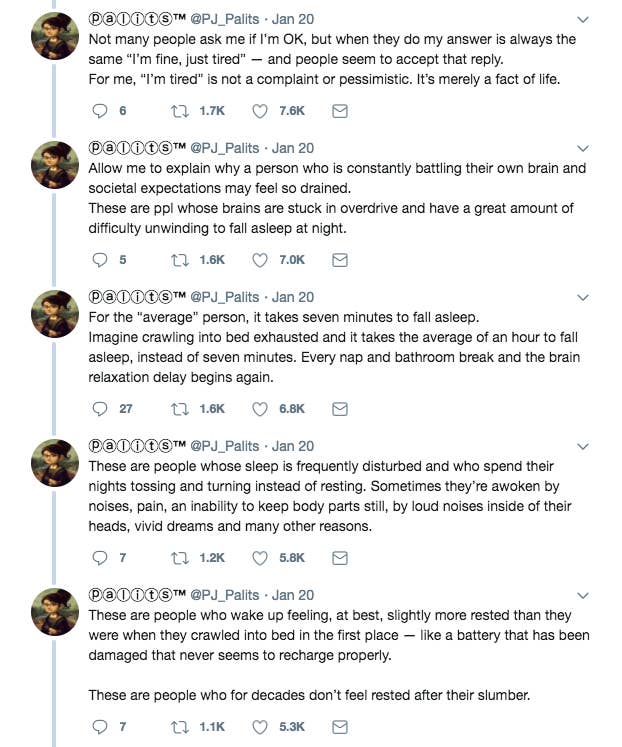
Task: Click profile avatar of the last tweet
Action: pyautogui.click(x=55, y=612)
